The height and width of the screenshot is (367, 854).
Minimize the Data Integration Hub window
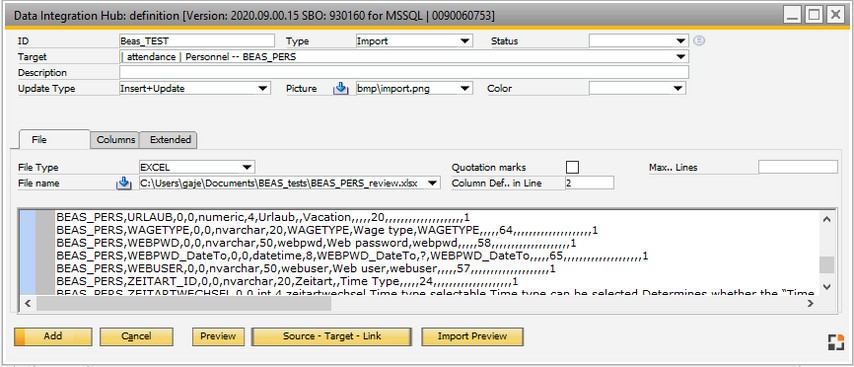coord(793,16)
